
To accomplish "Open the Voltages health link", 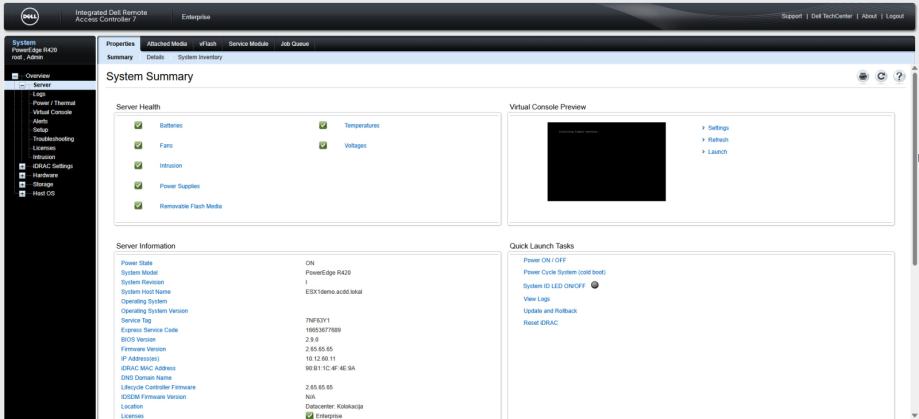I will coord(355,145).
